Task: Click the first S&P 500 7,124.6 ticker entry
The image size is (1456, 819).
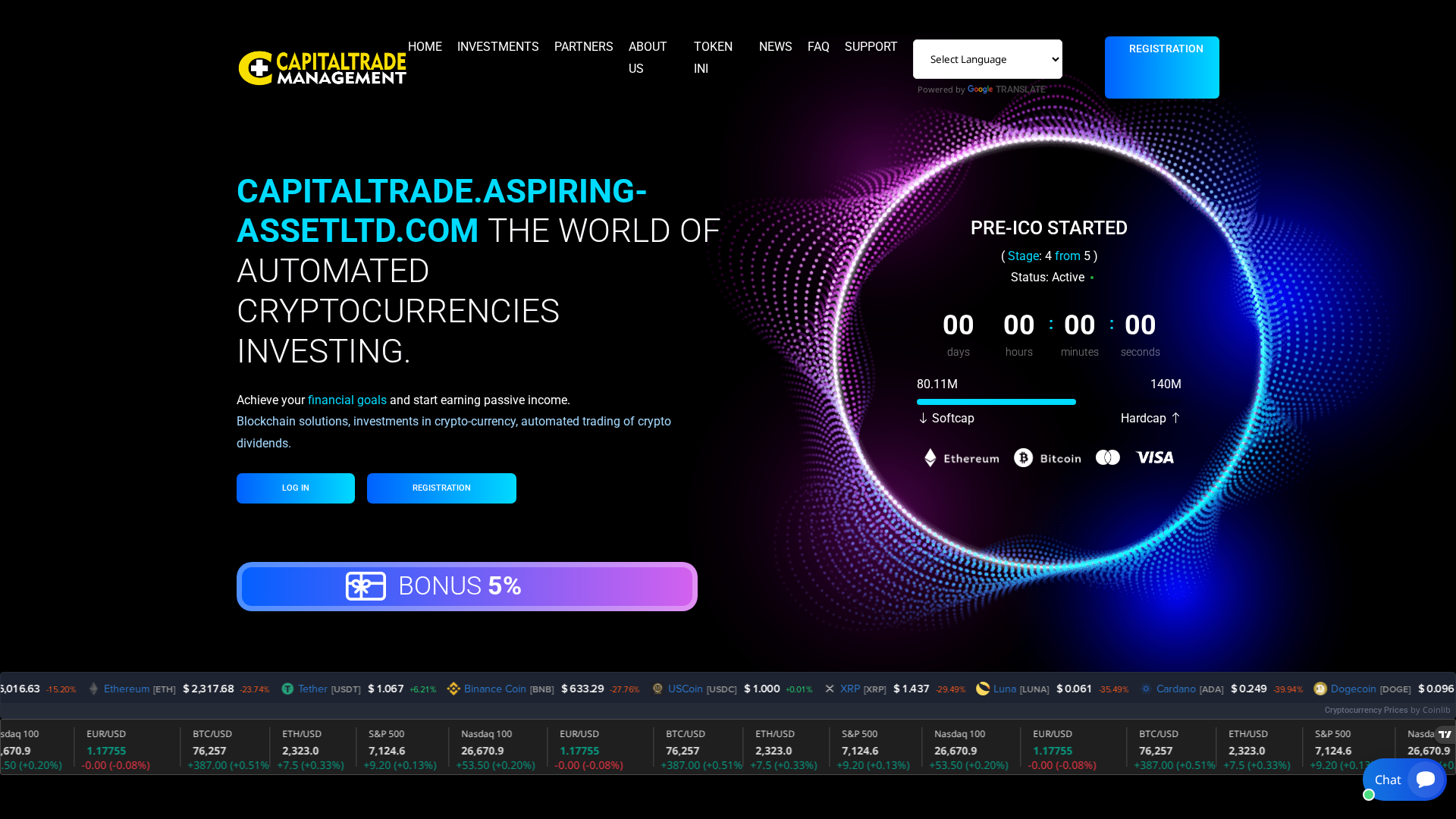Action: tap(400, 751)
